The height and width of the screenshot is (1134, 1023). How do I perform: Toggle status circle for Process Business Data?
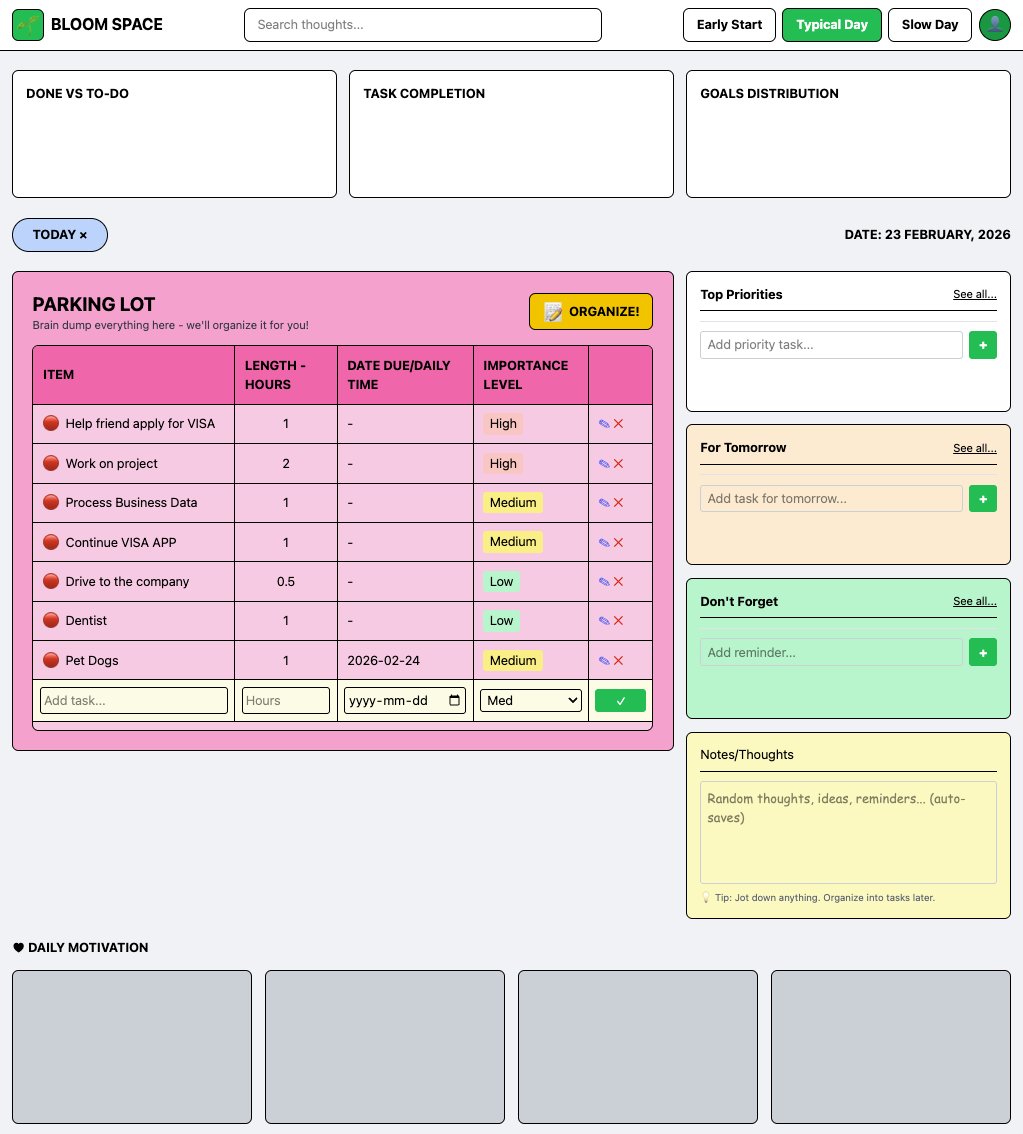pos(51,502)
